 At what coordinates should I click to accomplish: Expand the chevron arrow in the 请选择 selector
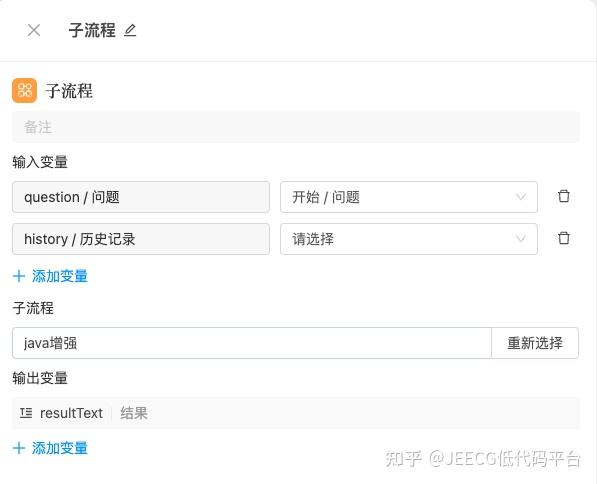click(x=520, y=239)
